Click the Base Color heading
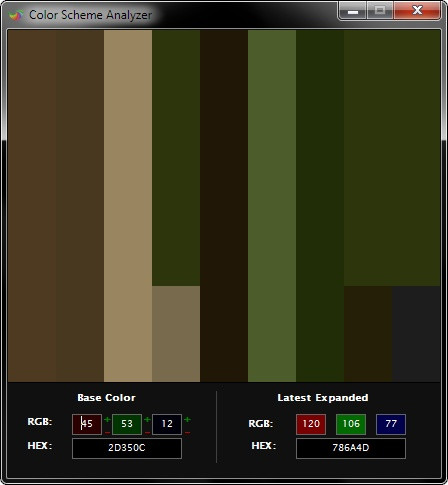This screenshot has height=485, width=448. tap(106, 398)
